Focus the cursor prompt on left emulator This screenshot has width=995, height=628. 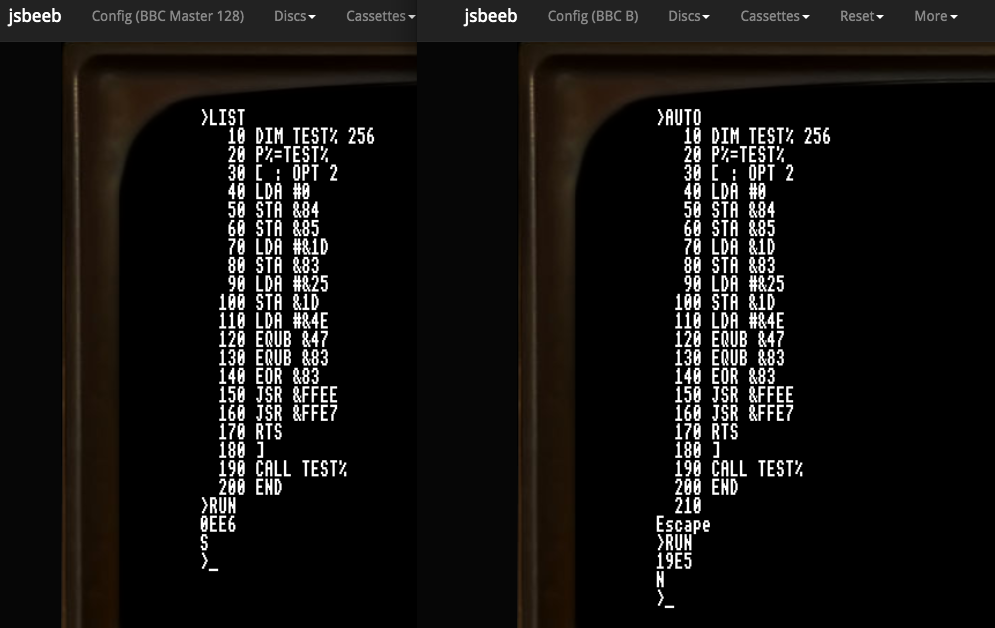[209, 562]
